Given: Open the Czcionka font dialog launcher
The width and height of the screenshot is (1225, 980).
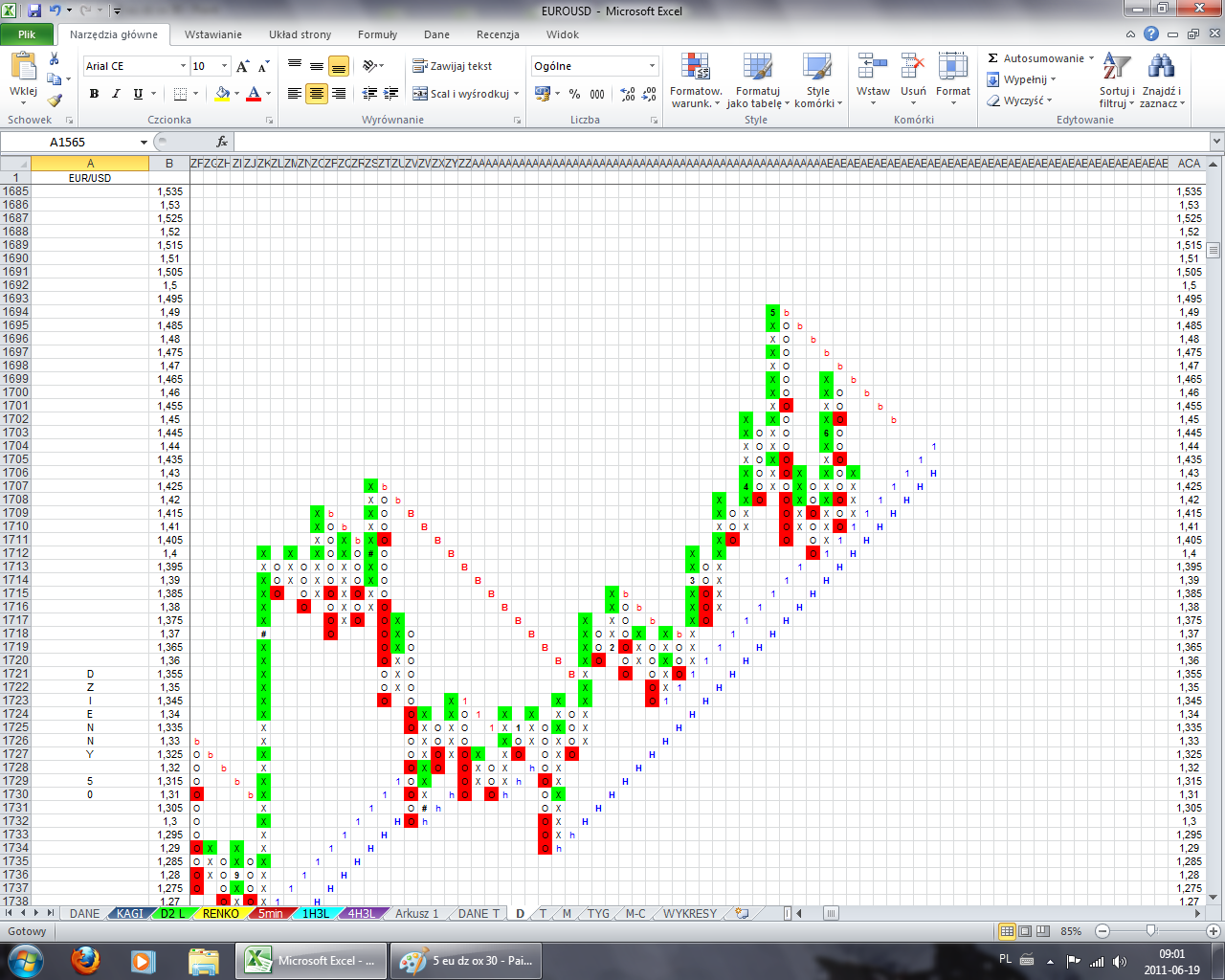Looking at the screenshot, I should pos(269,121).
